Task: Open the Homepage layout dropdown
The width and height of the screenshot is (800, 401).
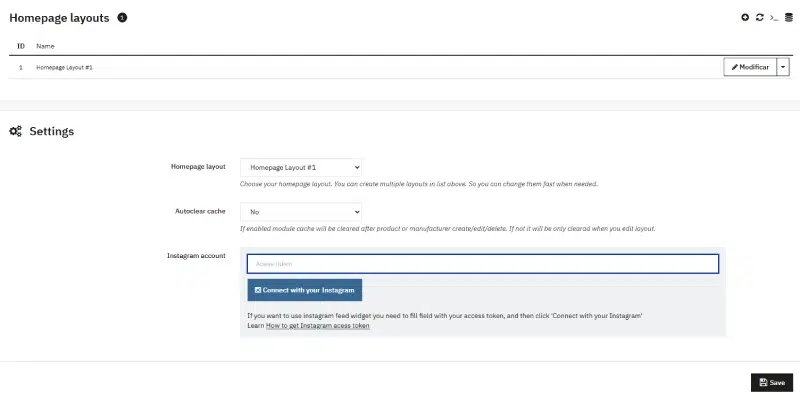Action: coord(301,167)
